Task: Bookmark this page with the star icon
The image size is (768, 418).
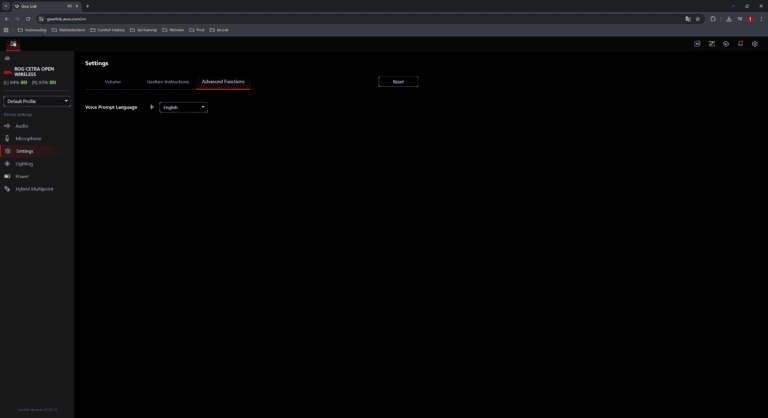Action: pos(699,18)
